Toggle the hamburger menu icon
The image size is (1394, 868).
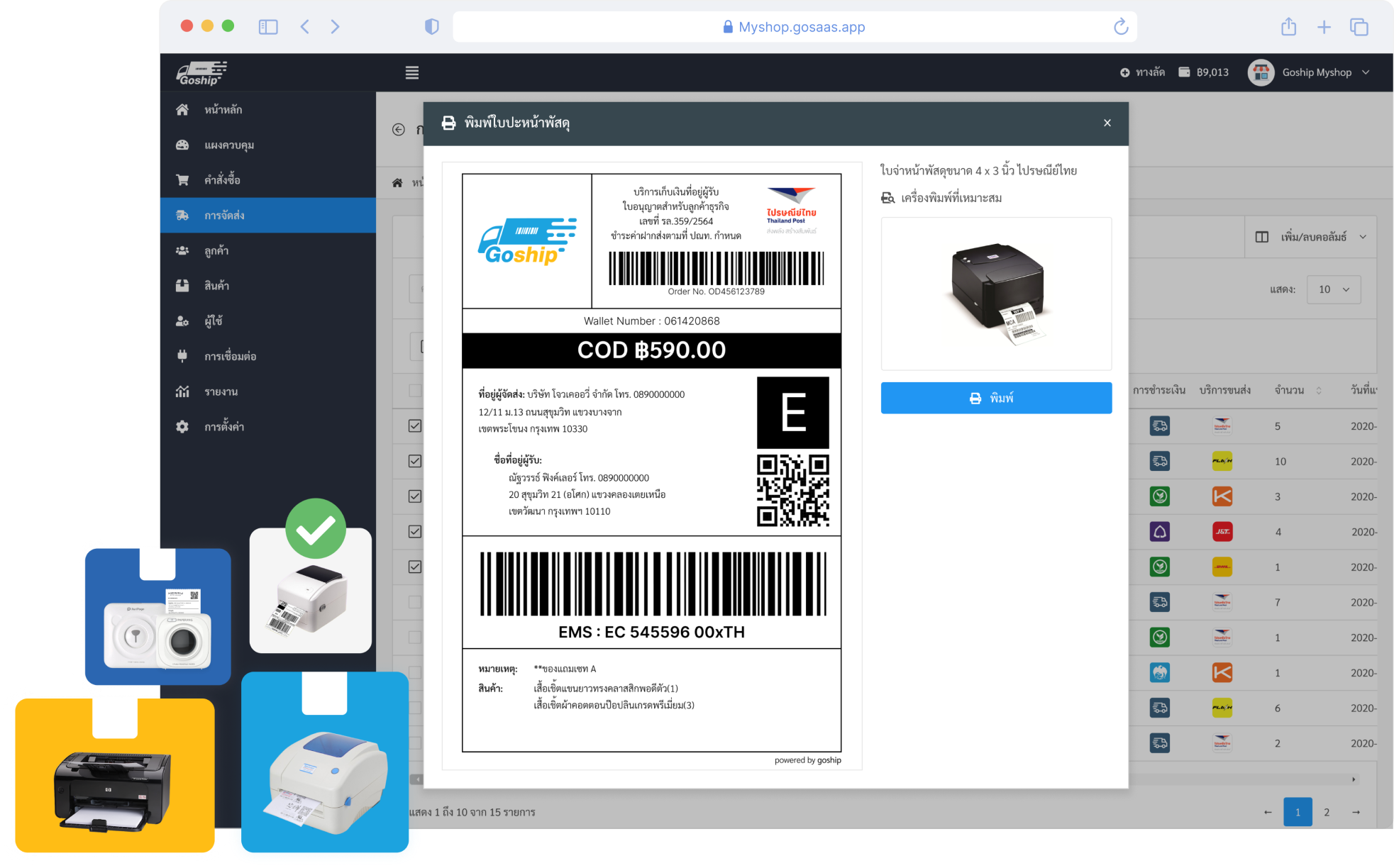point(412,72)
